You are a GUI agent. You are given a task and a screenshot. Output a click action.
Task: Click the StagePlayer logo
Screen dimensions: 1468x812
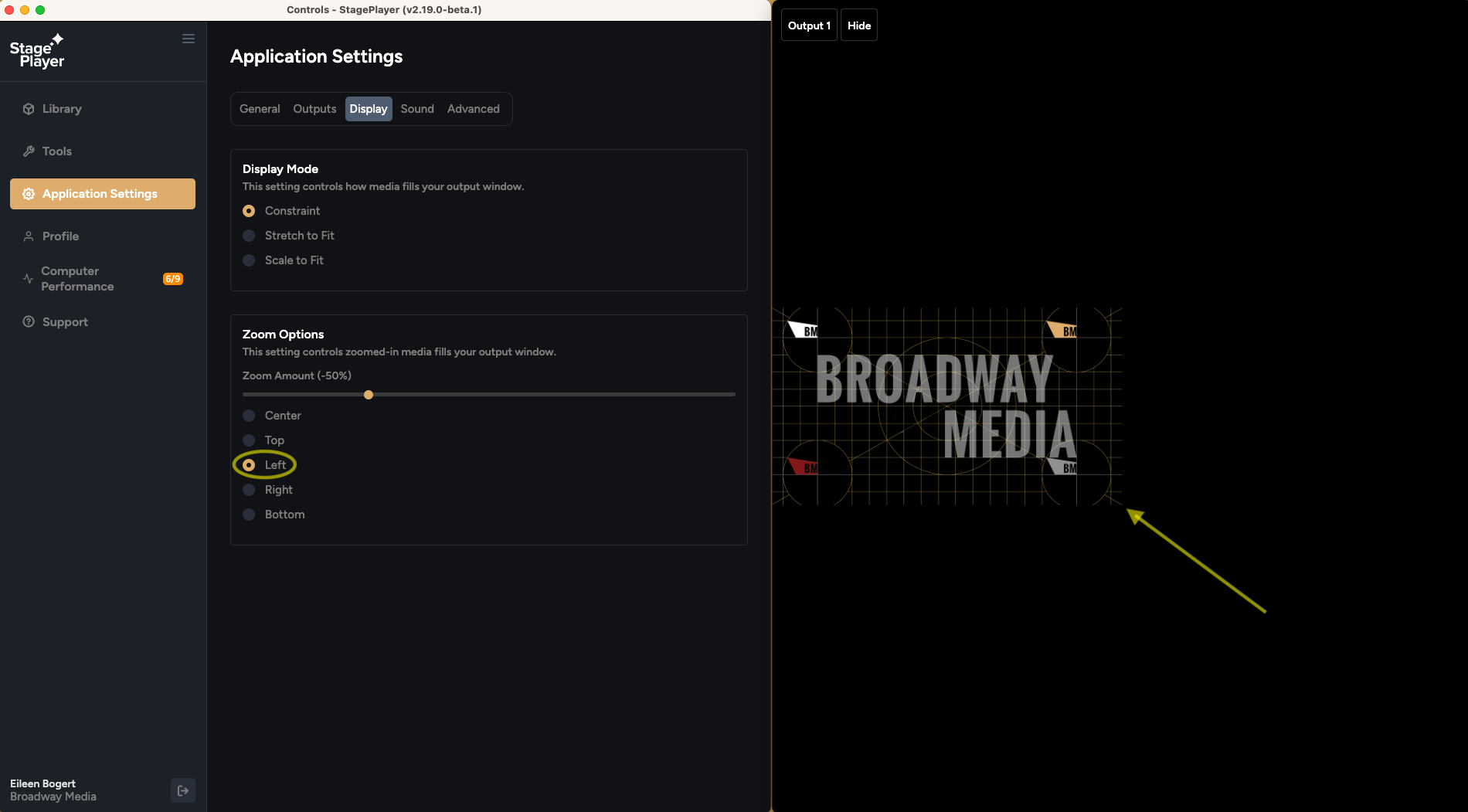[x=37, y=51]
